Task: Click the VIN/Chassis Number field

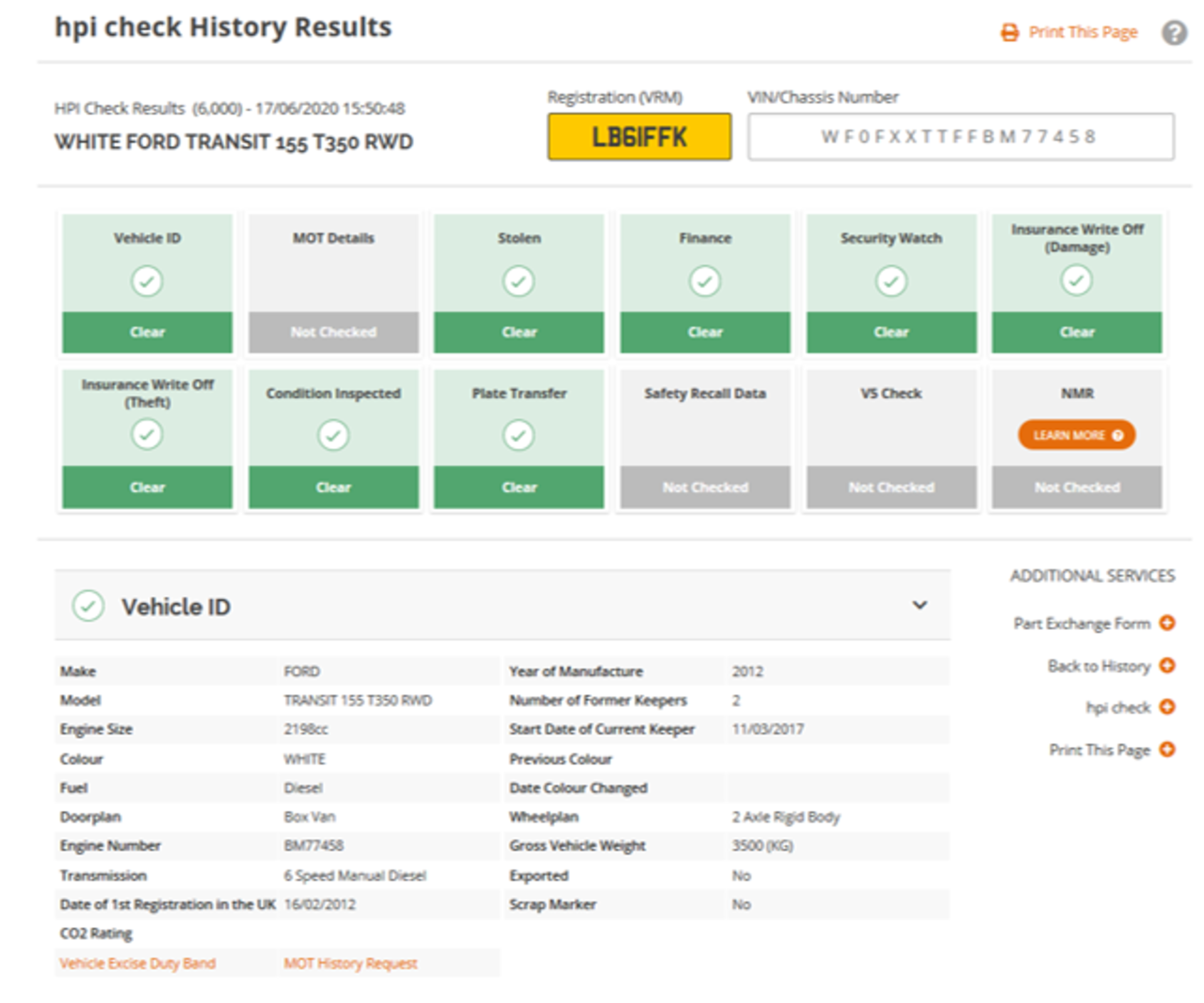Action: pos(961,137)
